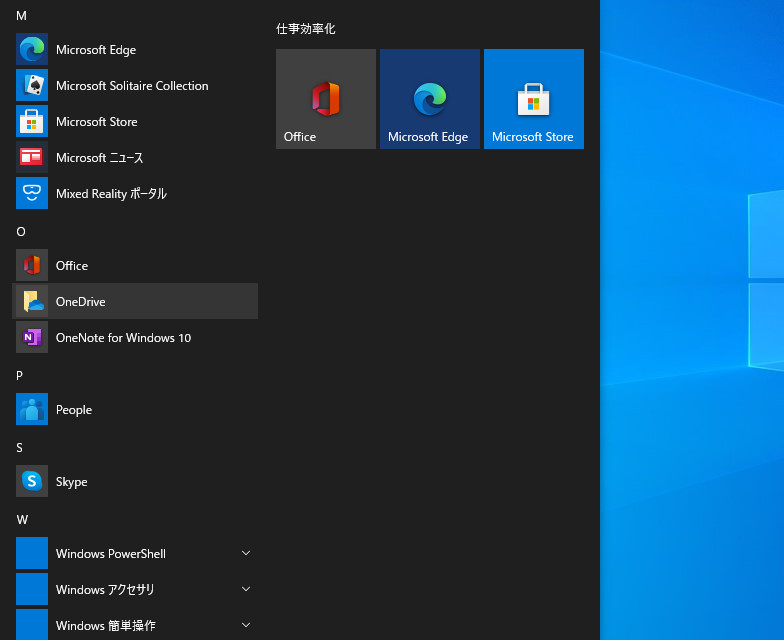Open Microsoft Store icon in app list
Image resolution: width=784 pixels, height=640 pixels.
click(32, 121)
